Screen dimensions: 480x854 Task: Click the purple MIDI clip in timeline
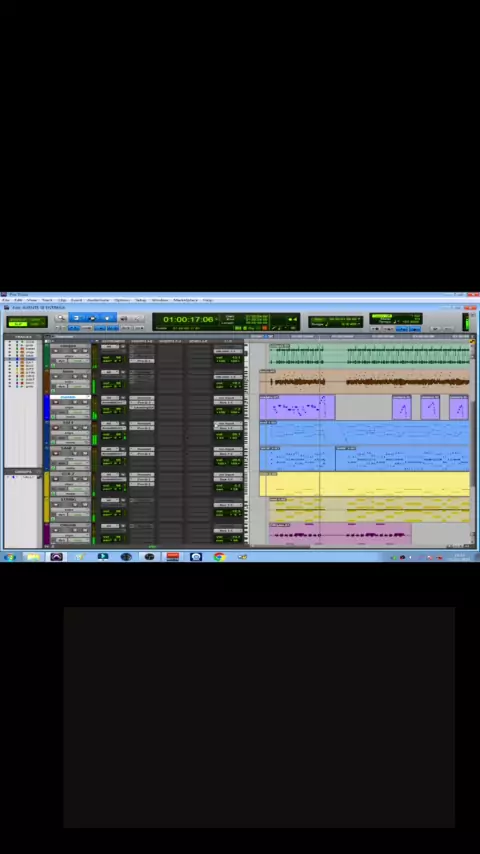[x=297, y=407]
